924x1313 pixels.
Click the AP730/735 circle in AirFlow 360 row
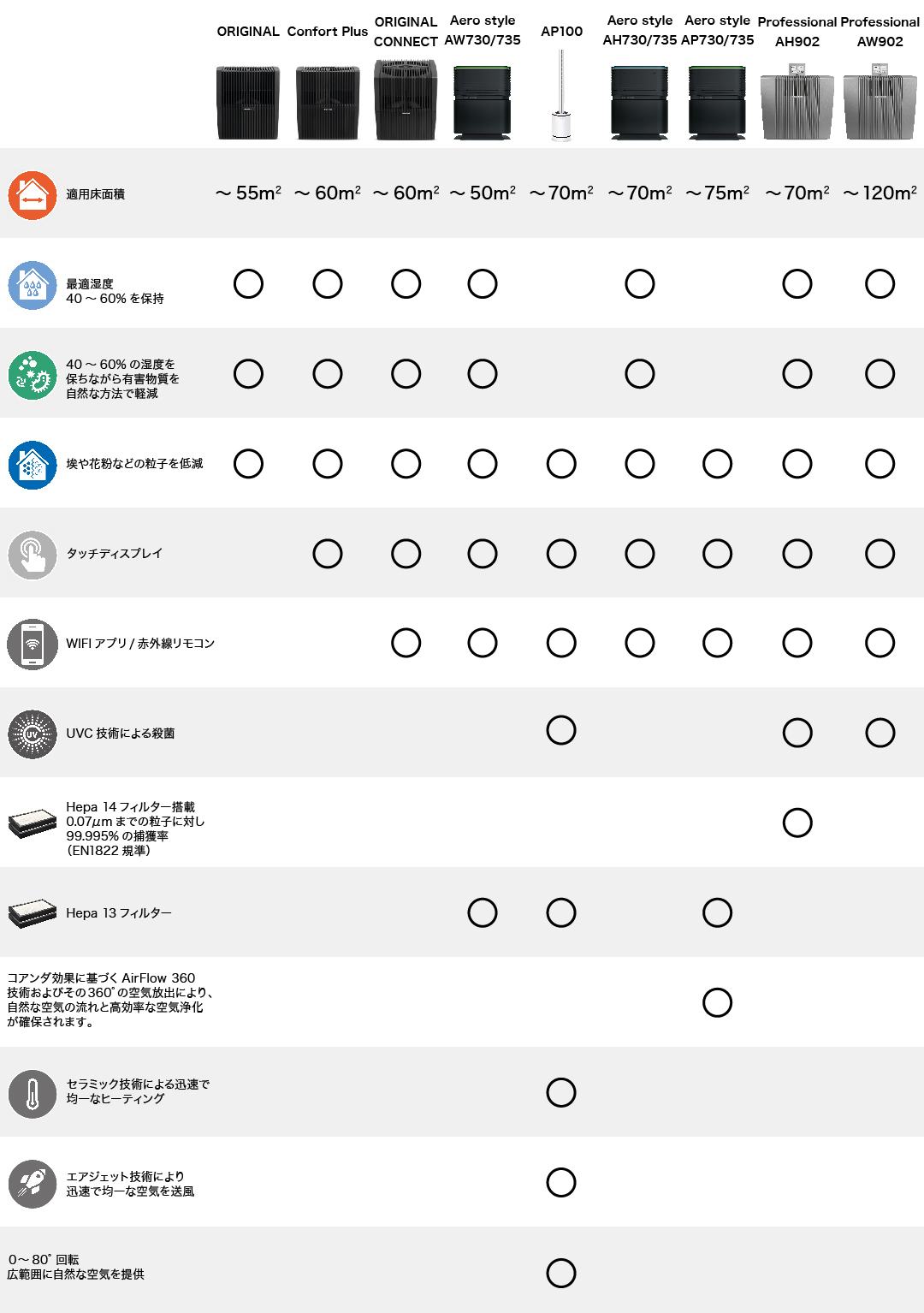pos(717,1002)
